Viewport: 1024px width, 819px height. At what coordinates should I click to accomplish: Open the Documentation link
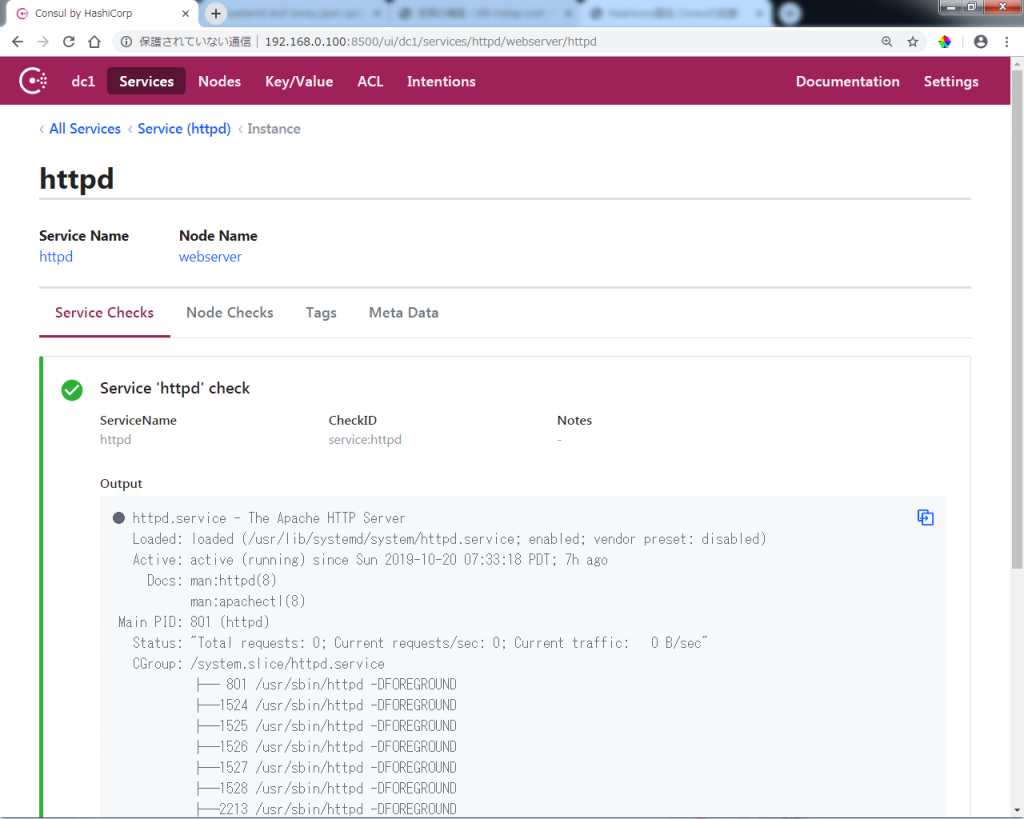pyautogui.click(x=847, y=81)
